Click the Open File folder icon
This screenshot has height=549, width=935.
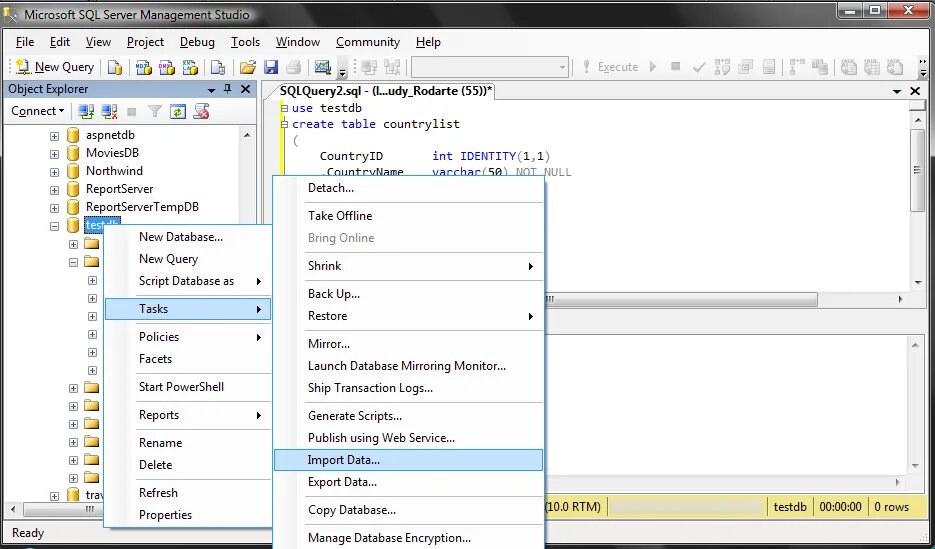coord(247,67)
